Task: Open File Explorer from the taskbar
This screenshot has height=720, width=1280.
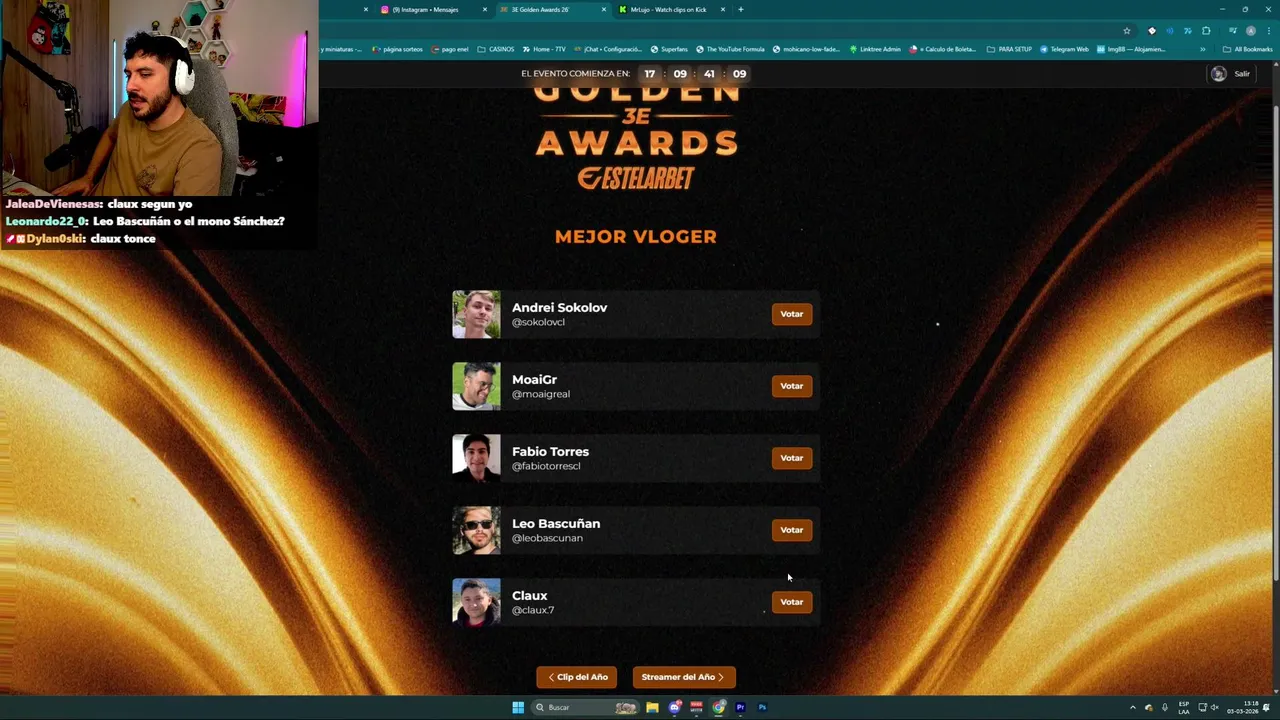Action: [x=652, y=707]
